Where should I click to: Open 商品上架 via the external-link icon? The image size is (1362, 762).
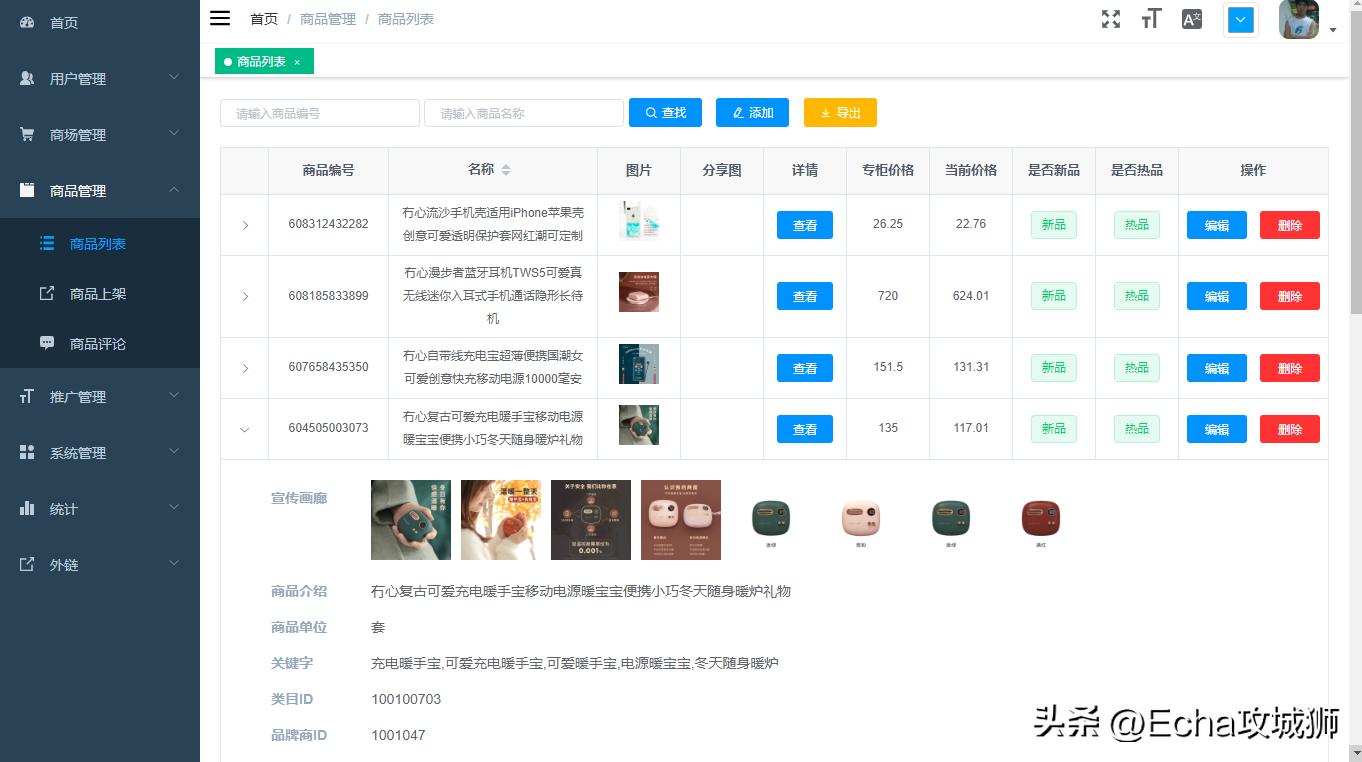click(x=47, y=293)
